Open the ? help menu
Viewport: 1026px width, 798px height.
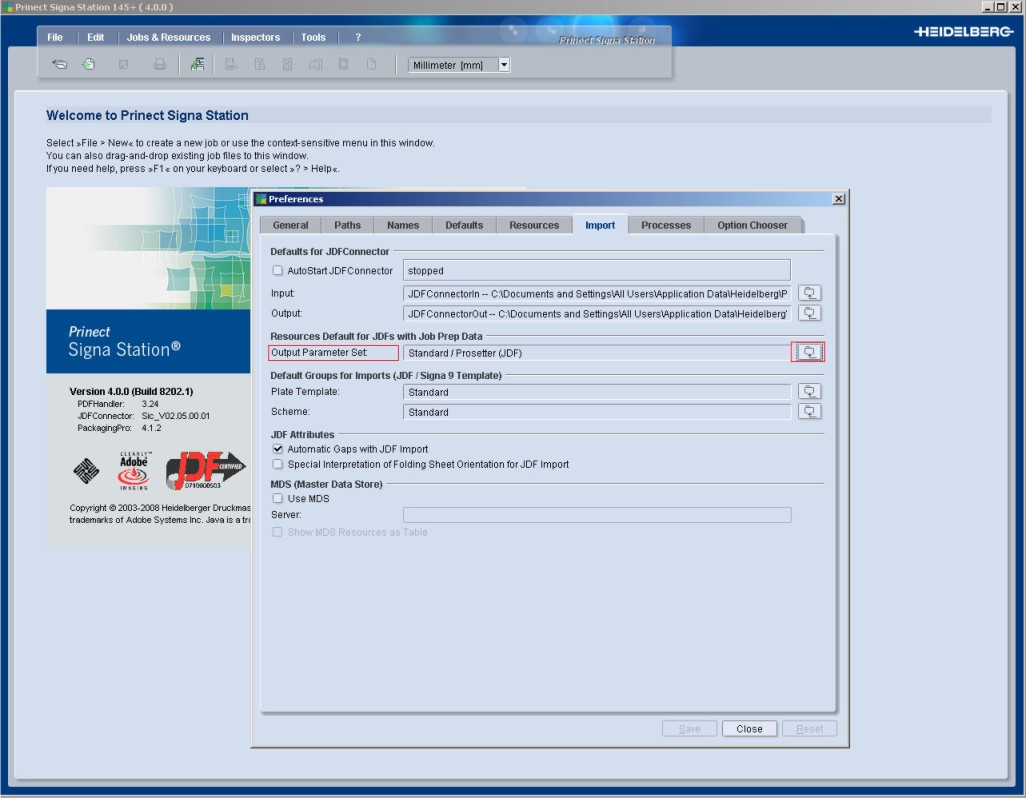coord(358,37)
